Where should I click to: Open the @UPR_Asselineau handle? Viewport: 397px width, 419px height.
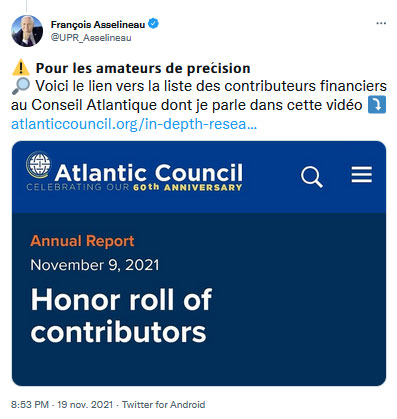(x=91, y=38)
